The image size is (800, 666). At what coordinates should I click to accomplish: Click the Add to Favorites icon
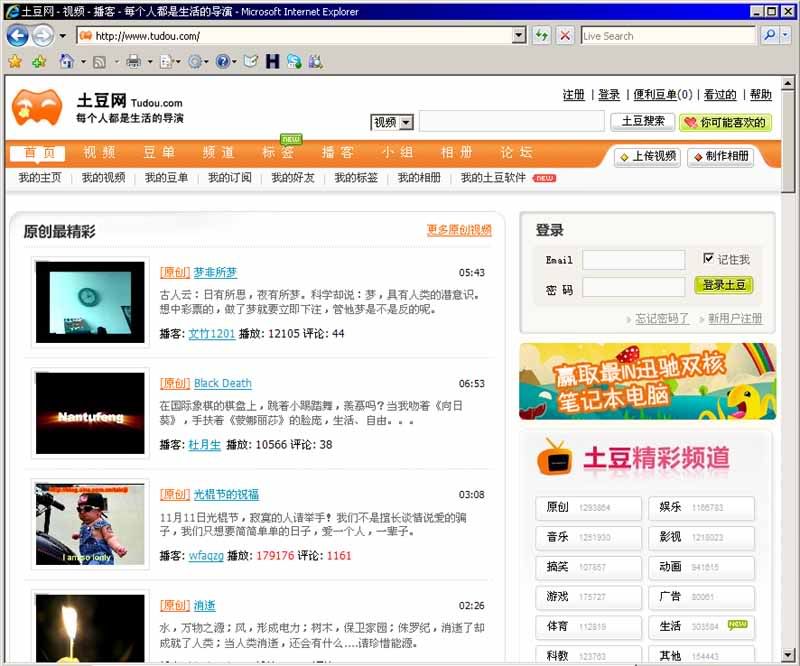[x=39, y=62]
